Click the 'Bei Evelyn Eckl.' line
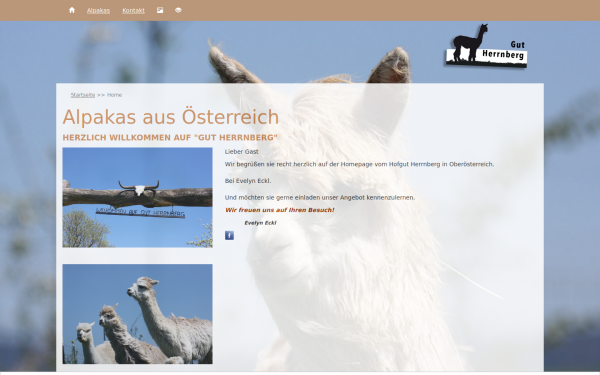 coord(248,181)
